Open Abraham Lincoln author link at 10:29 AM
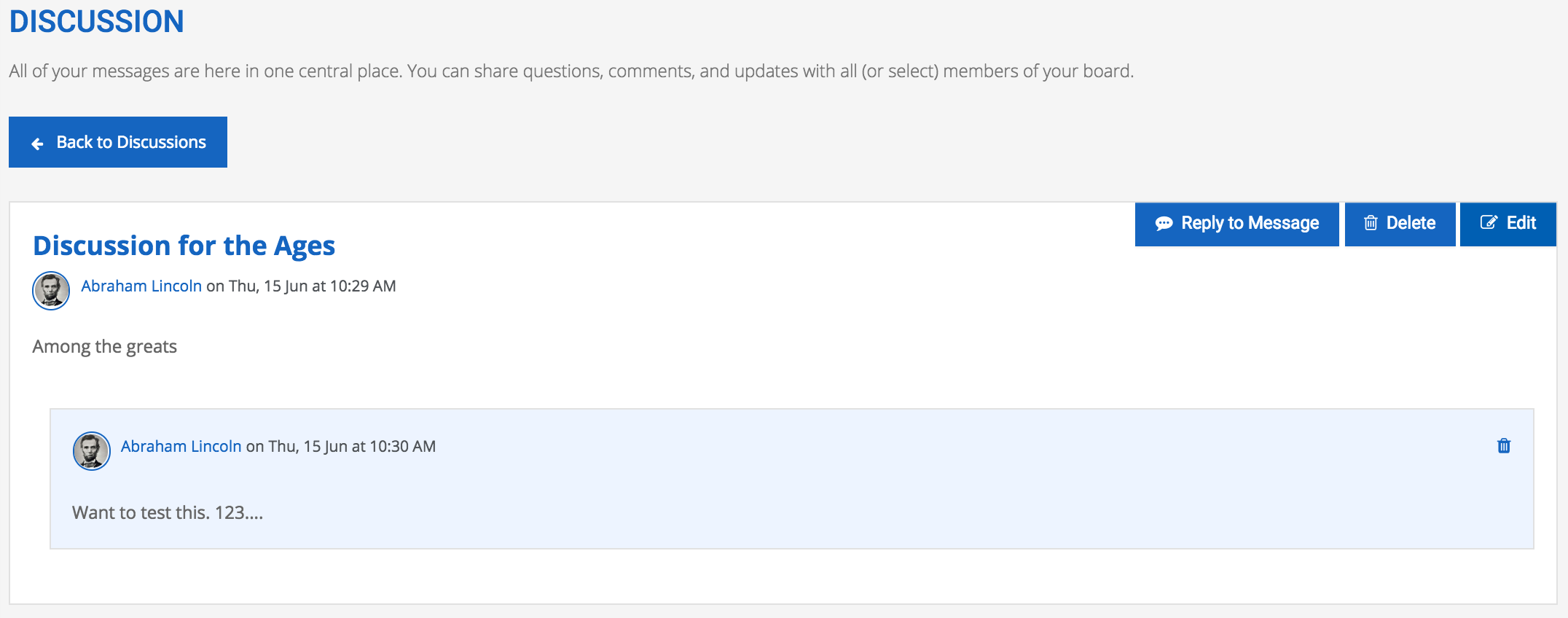The height and width of the screenshot is (618, 1568). tap(141, 286)
